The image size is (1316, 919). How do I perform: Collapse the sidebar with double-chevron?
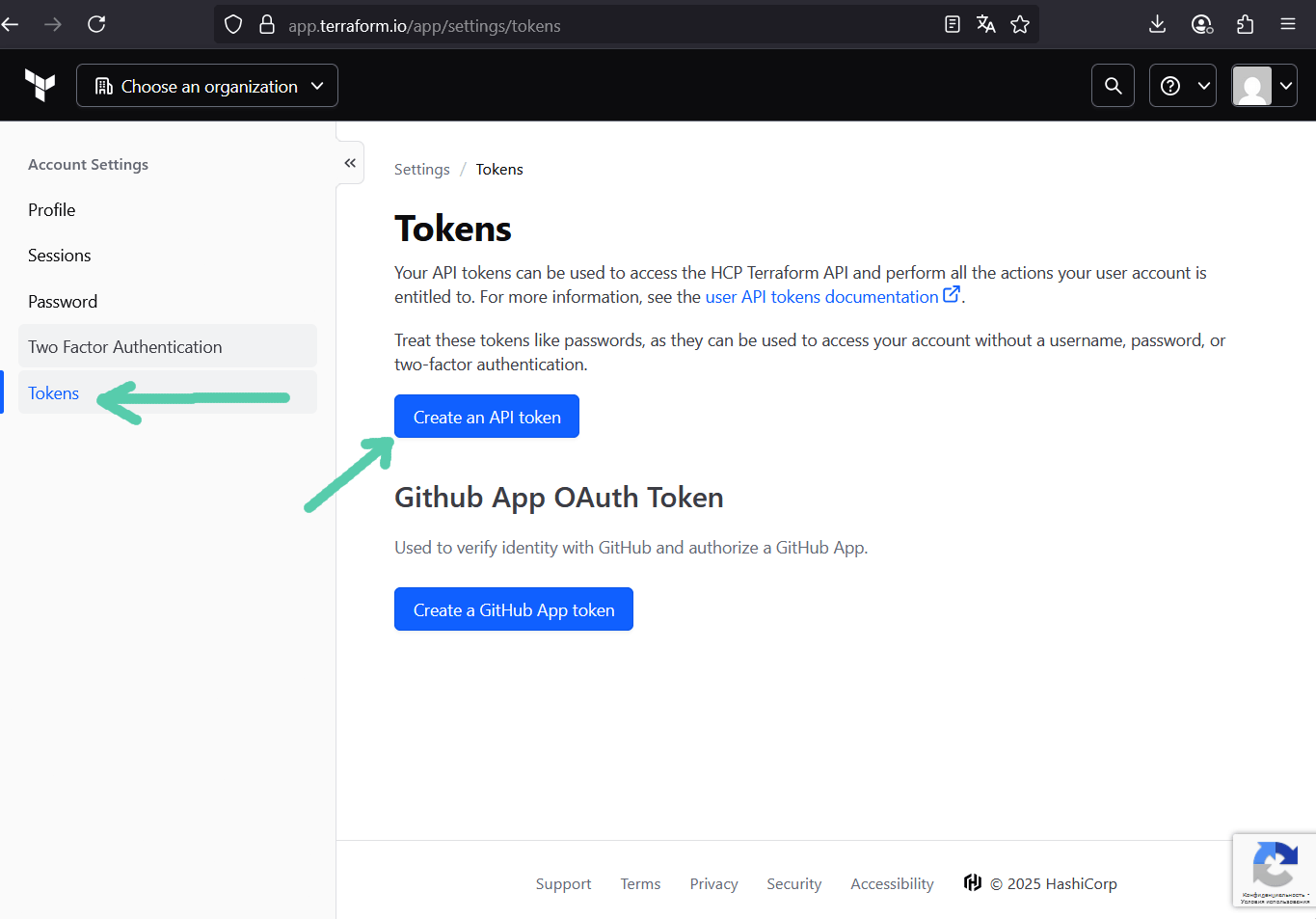350,163
